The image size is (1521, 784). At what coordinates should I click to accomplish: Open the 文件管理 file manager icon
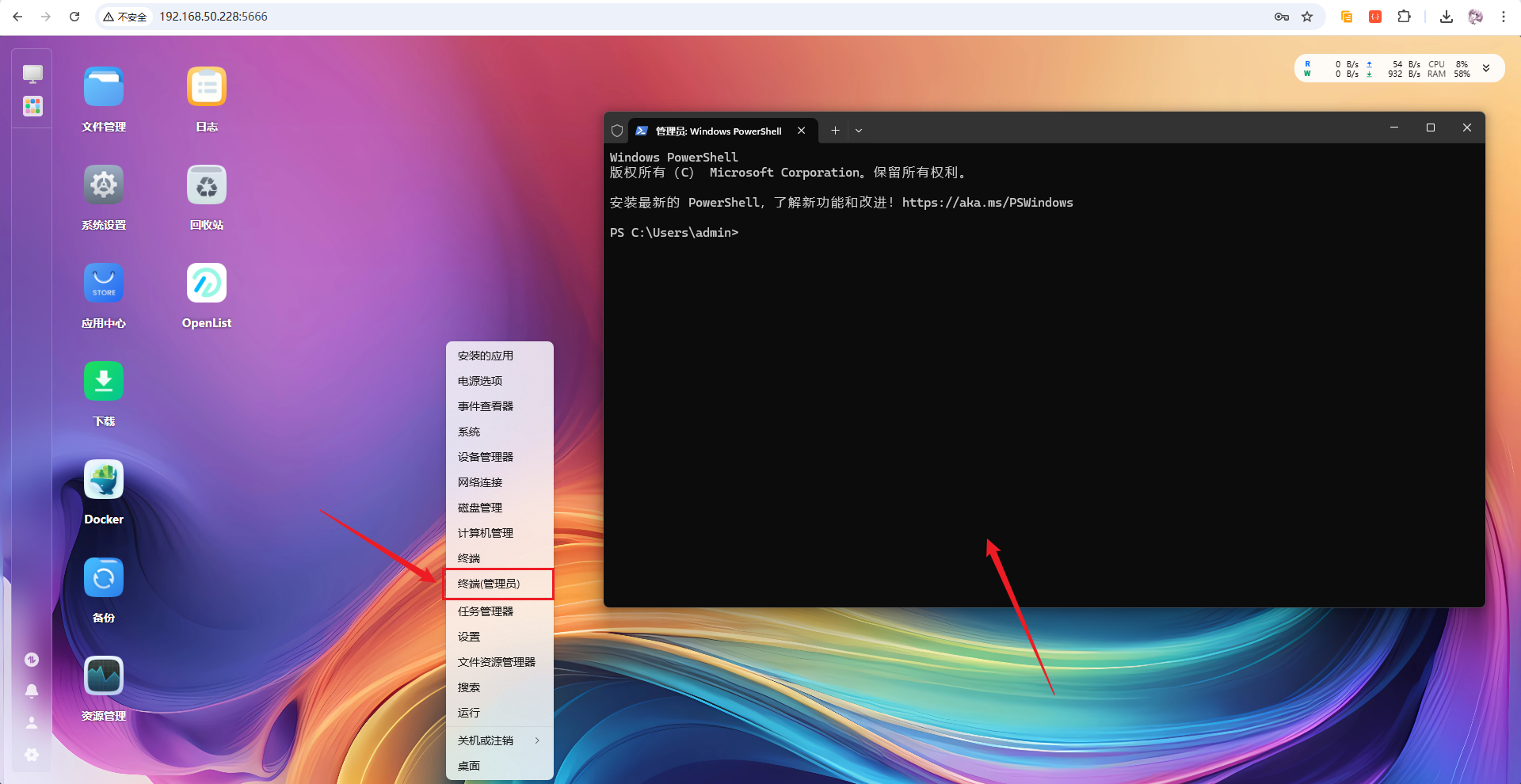[x=104, y=87]
